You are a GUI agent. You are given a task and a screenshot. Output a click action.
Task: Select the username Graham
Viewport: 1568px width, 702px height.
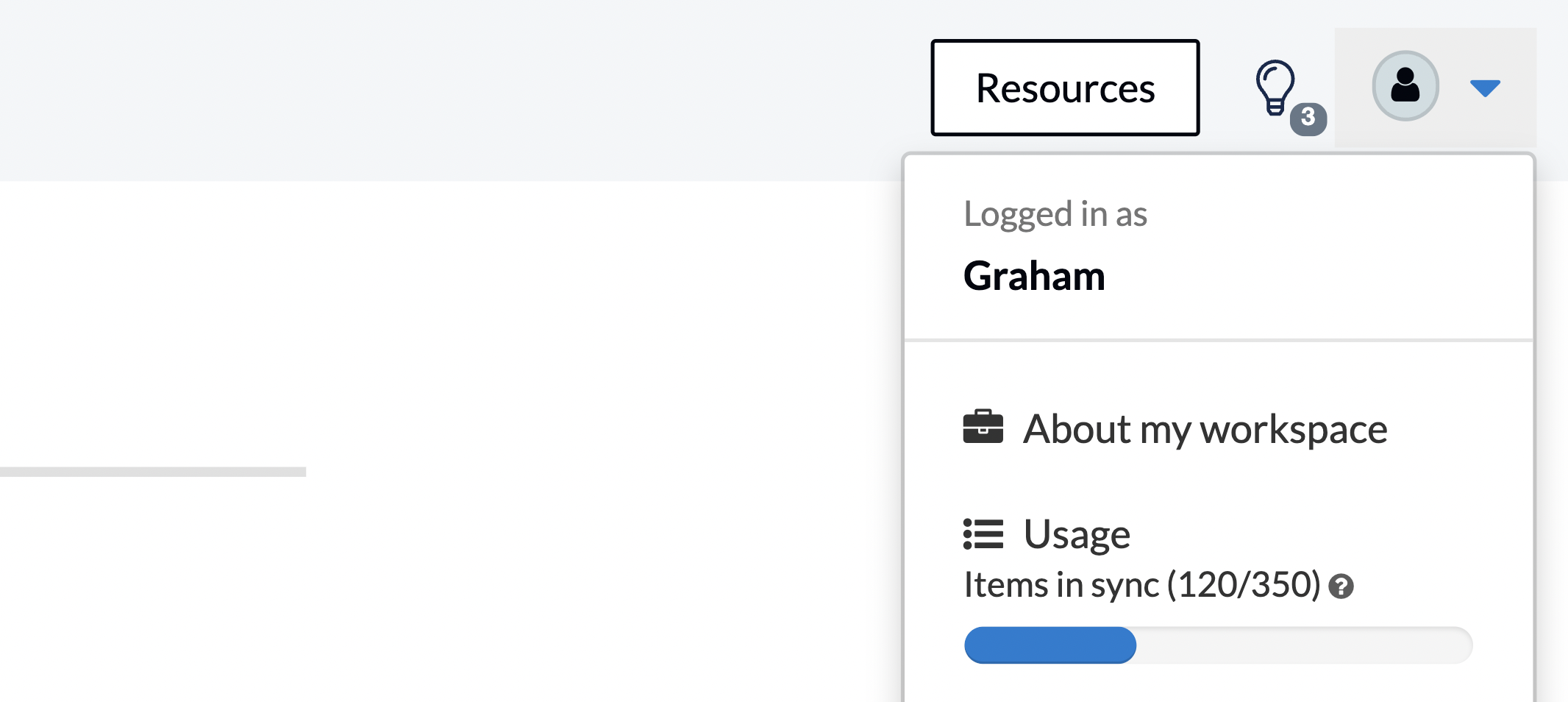click(x=1034, y=277)
